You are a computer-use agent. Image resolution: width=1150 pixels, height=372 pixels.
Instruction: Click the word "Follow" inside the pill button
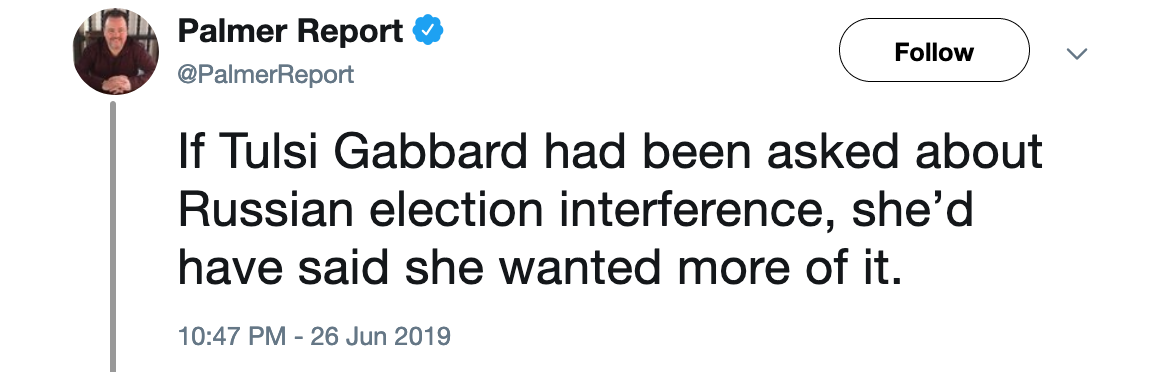pos(934,52)
